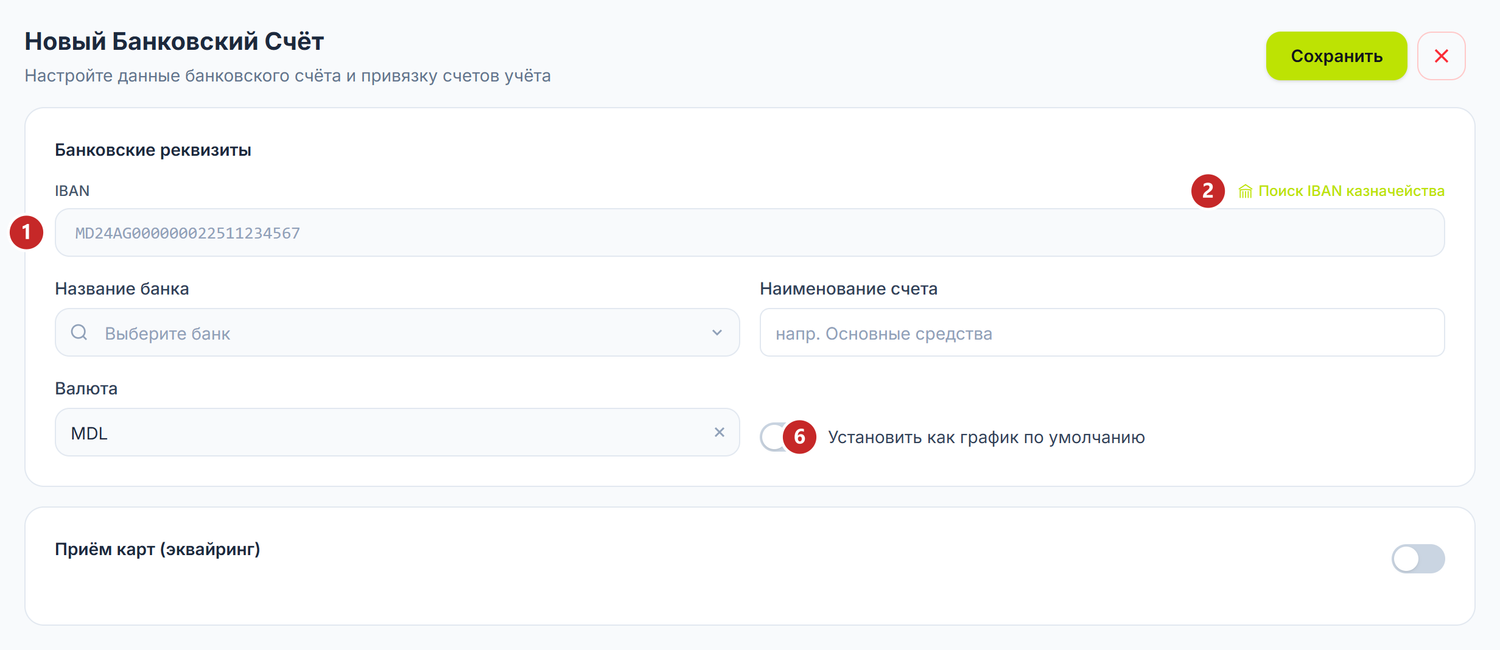This screenshot has height=650, width=1500.
Task: Expand bank list via chevron arrow
Action: click(x=717, y=333)
